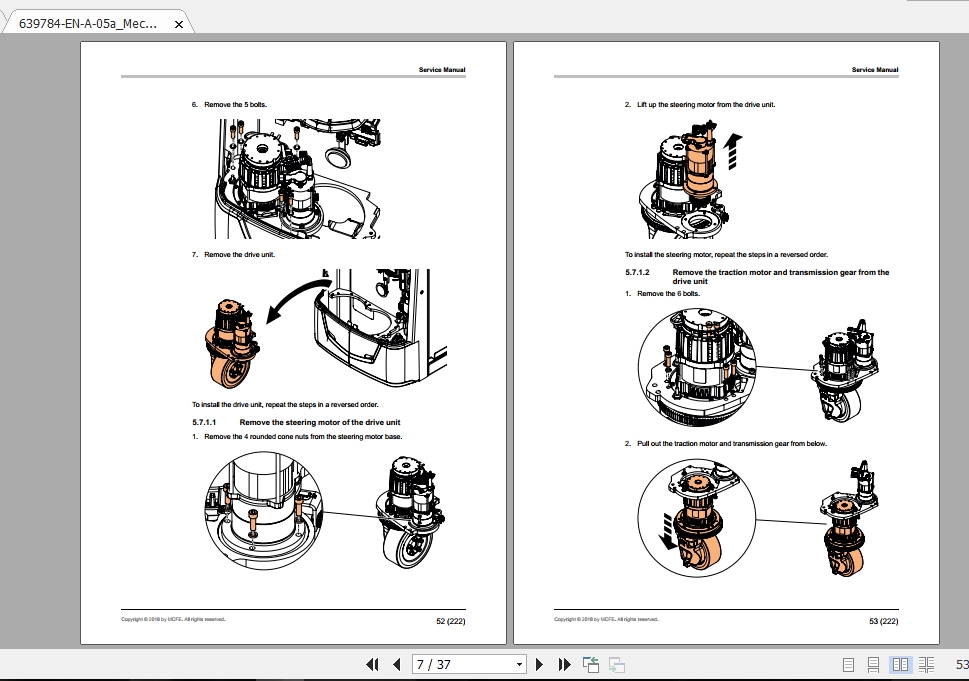Enable book view page layout
969x681 pixels.
927,663
